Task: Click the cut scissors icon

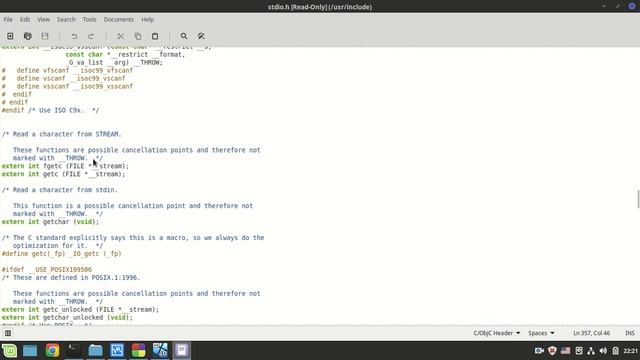Action: tap(120, 36)
